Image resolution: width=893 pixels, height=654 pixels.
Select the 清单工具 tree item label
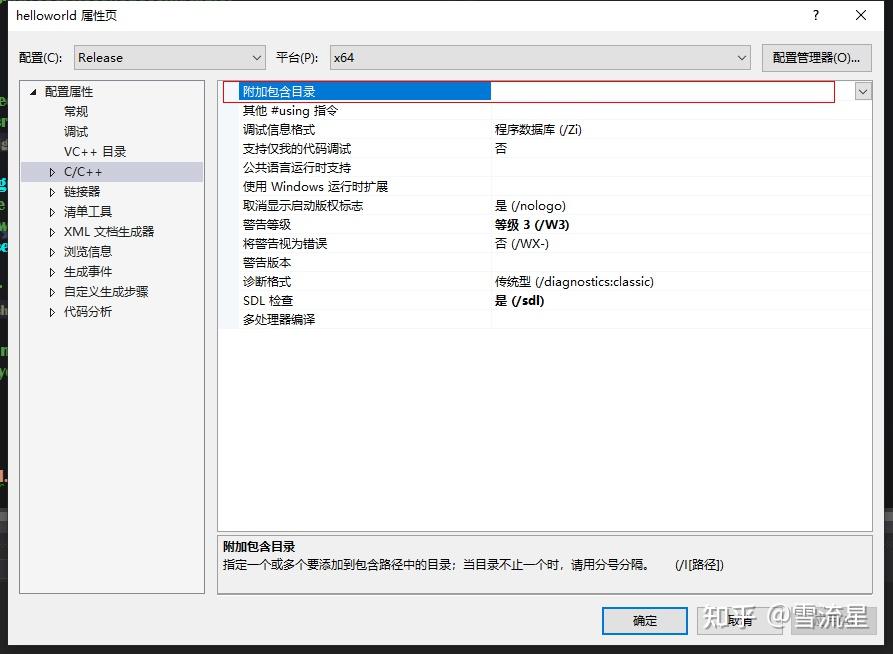(88, 212)
